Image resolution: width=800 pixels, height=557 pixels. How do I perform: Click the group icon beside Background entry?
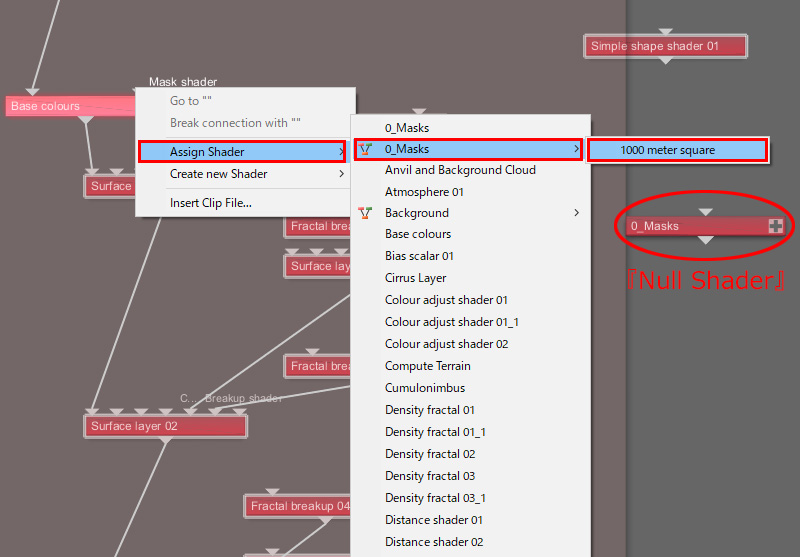[365, 213]
